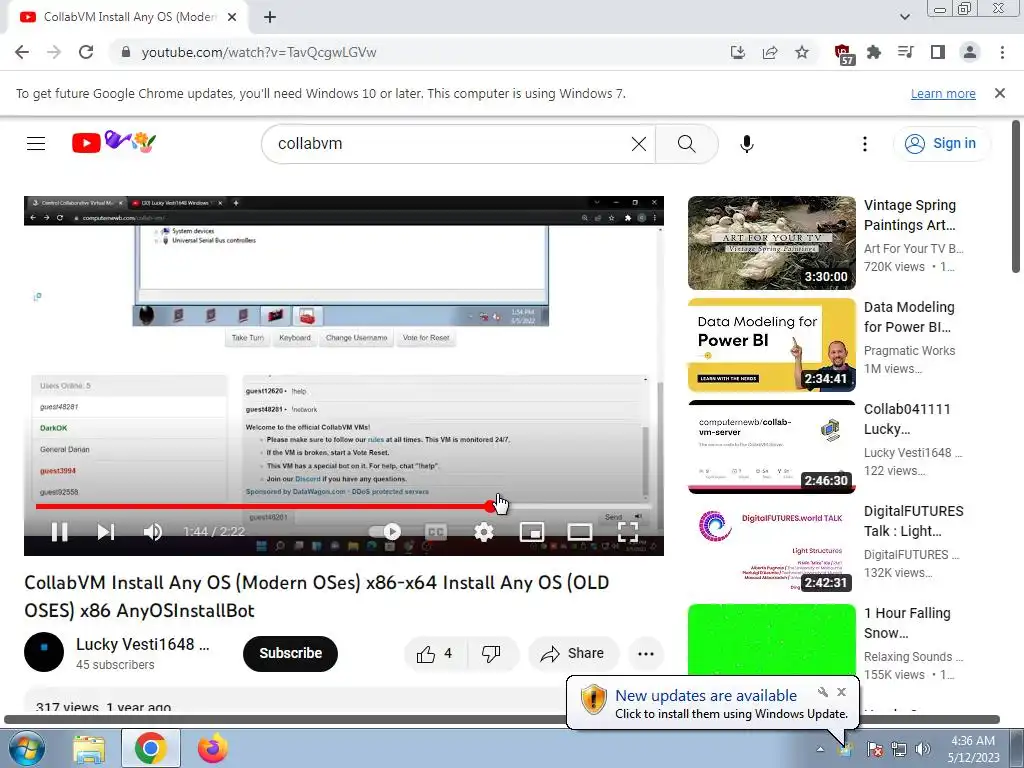Install app icon in address bar
Screen dimensions: 1024x768
[737, 52]
